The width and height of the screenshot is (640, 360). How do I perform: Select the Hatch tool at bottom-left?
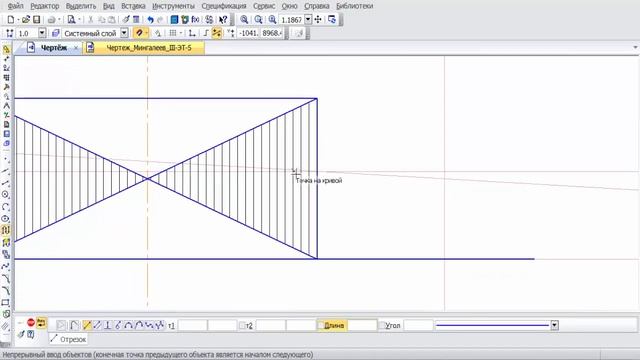click(x=6, y=327)
